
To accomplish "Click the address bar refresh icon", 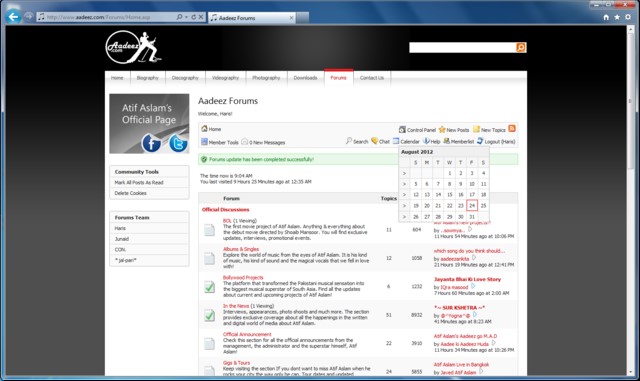I will click(x=194, y=17).
